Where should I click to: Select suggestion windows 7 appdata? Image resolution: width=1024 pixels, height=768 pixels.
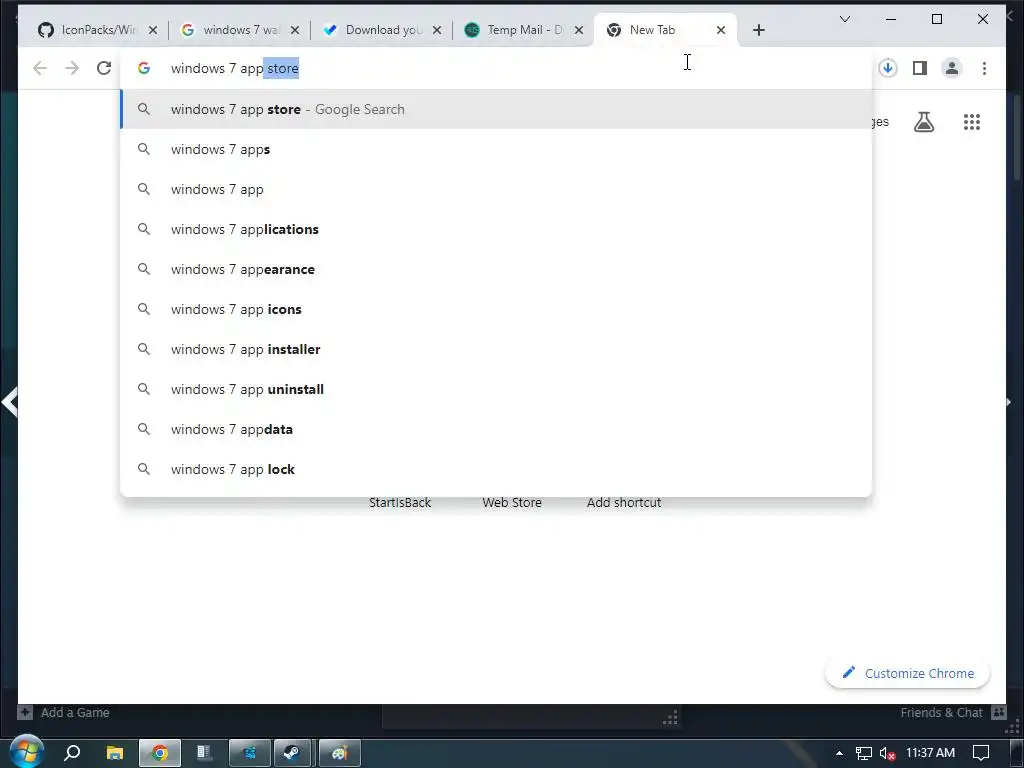(496, 429)
